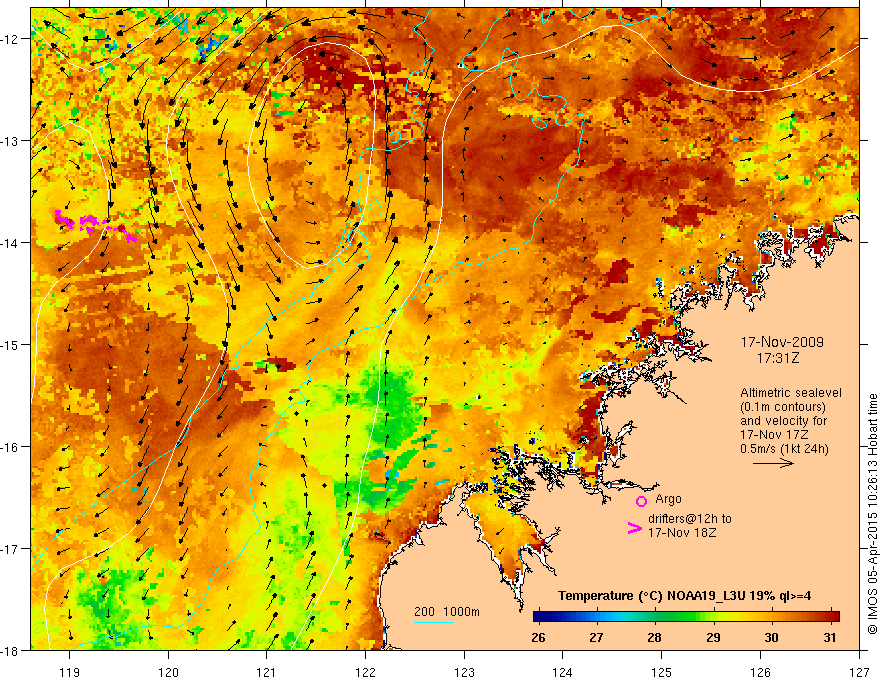The width and height of the screenshot is (880, 680).
Task: Click the longitude axis label 123
Action: [x=464, y=672]
